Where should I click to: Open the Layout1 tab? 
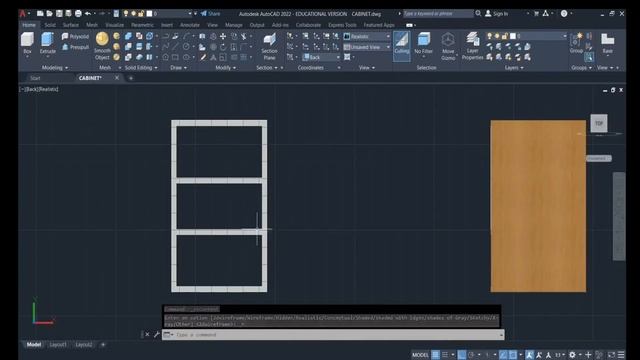click(58, 344)
